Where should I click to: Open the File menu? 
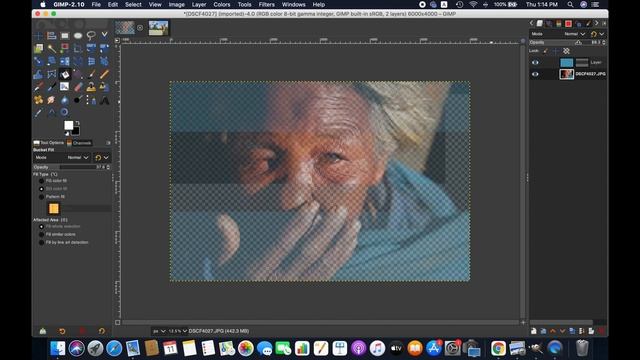96,4
